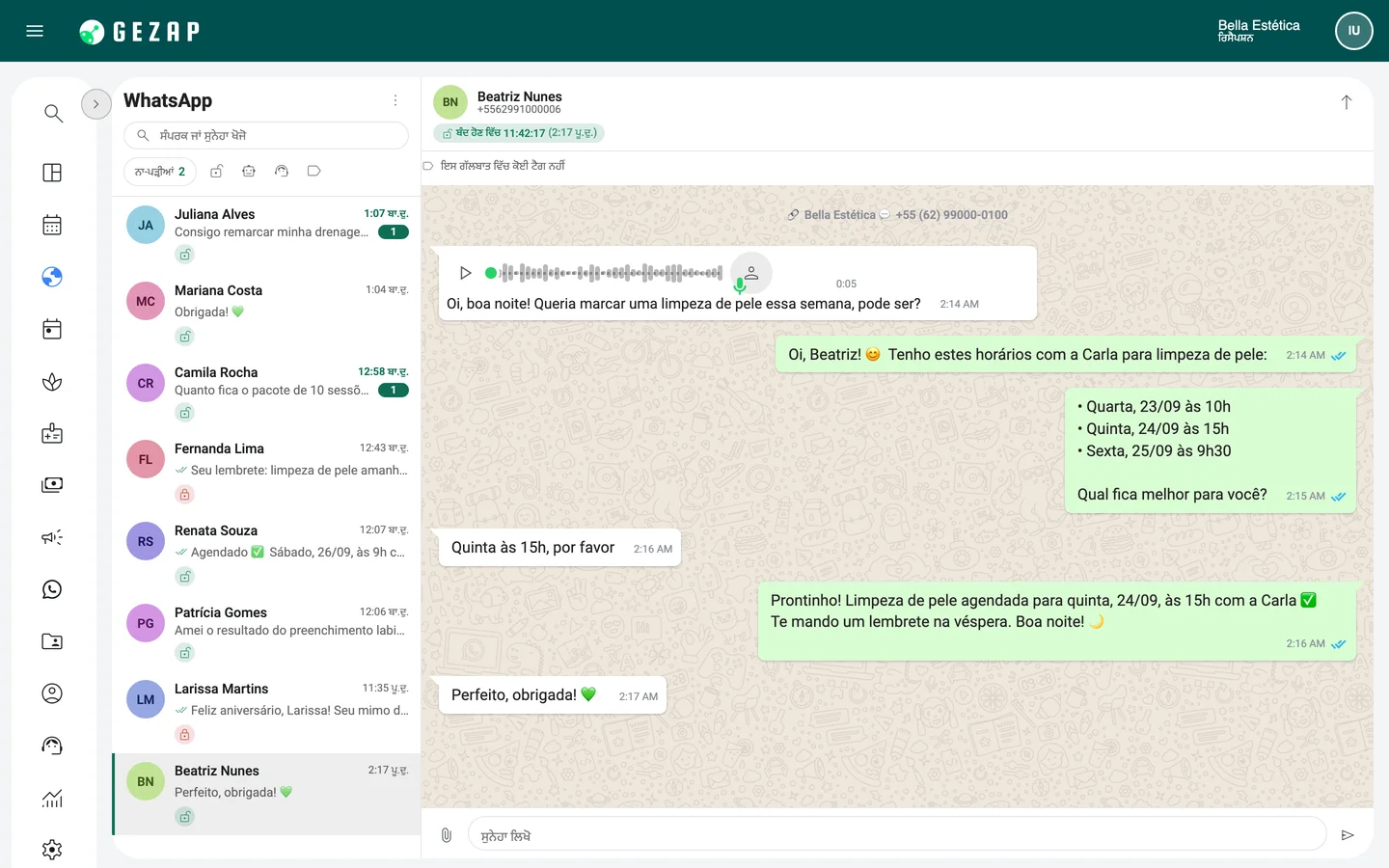Screen dimensions: 1389x868
Task: Play the voice message audio
Action: tap(465, 273)
